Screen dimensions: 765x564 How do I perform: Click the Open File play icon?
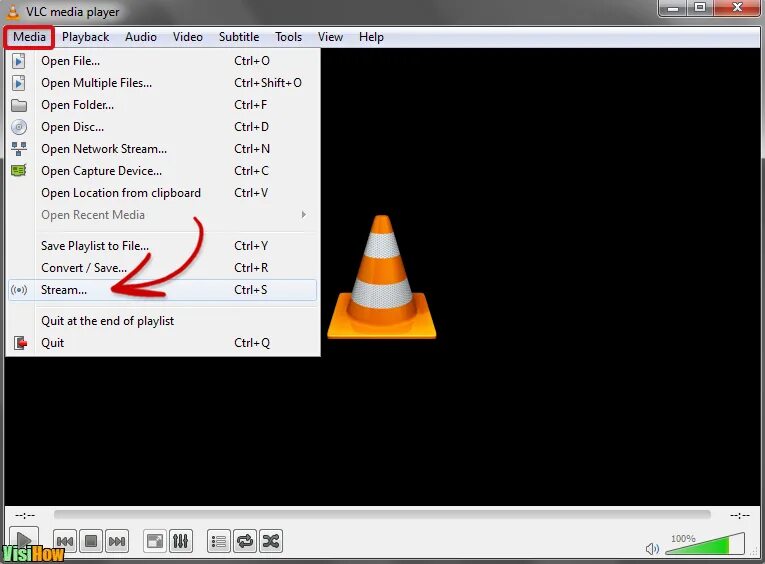point(19,61)
